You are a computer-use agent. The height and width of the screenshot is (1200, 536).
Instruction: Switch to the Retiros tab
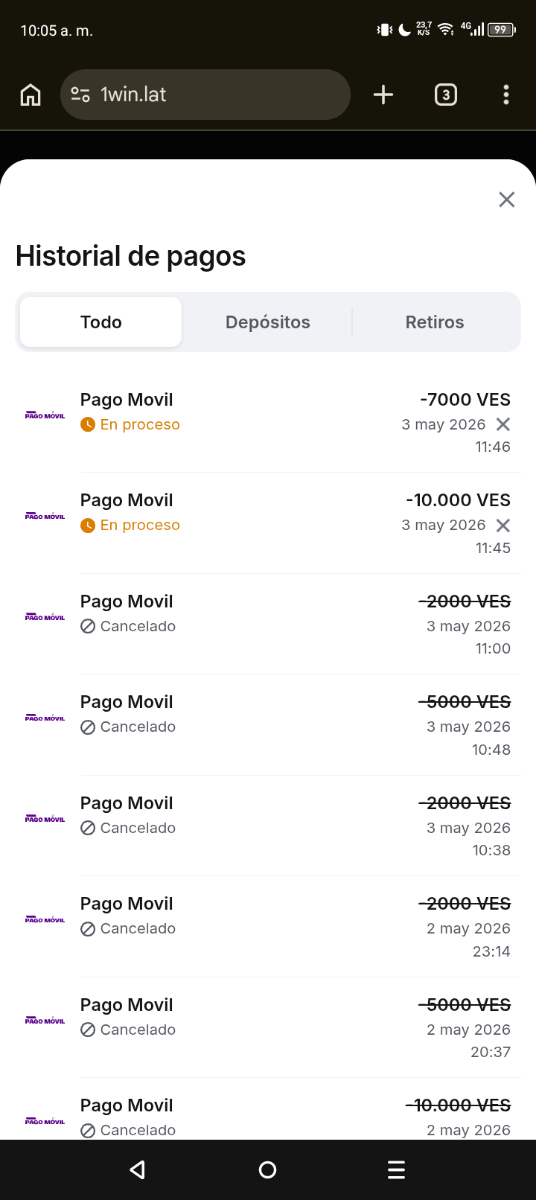[435, 322]
